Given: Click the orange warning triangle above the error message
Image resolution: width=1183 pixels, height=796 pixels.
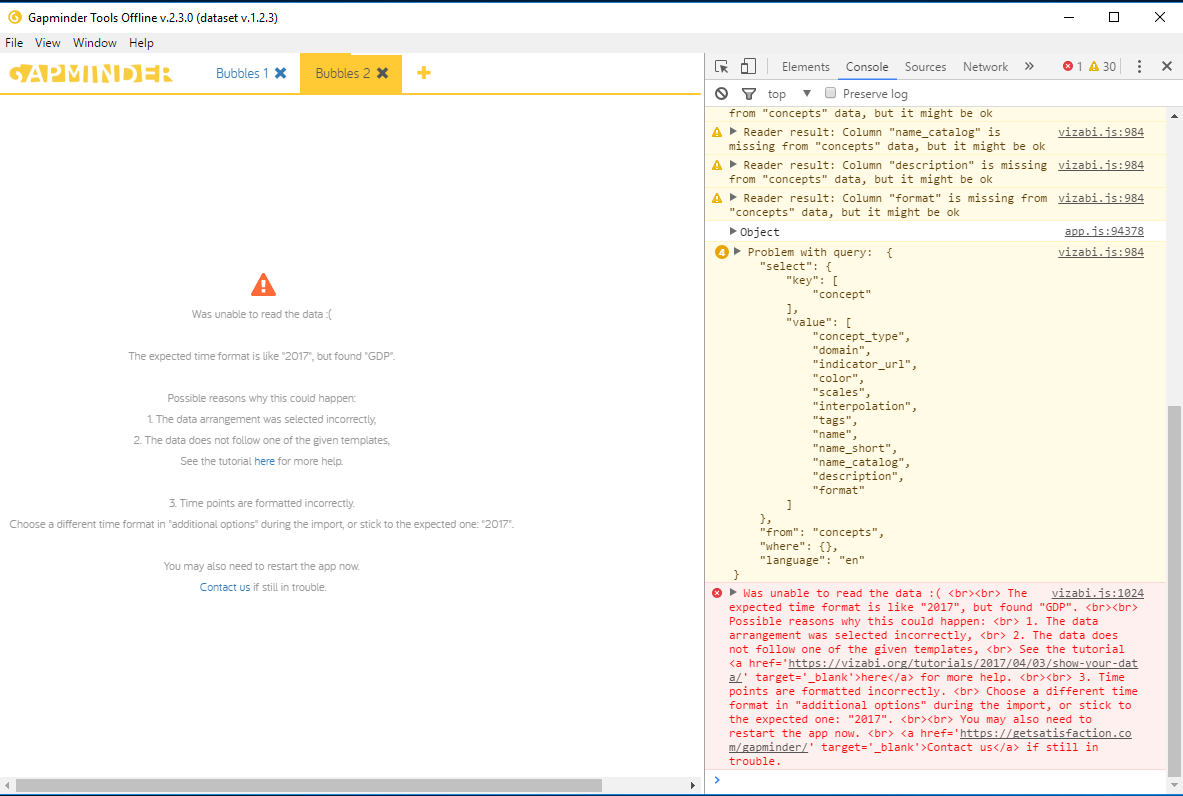Looking at the screenshot, I should (x=262, y=284).
